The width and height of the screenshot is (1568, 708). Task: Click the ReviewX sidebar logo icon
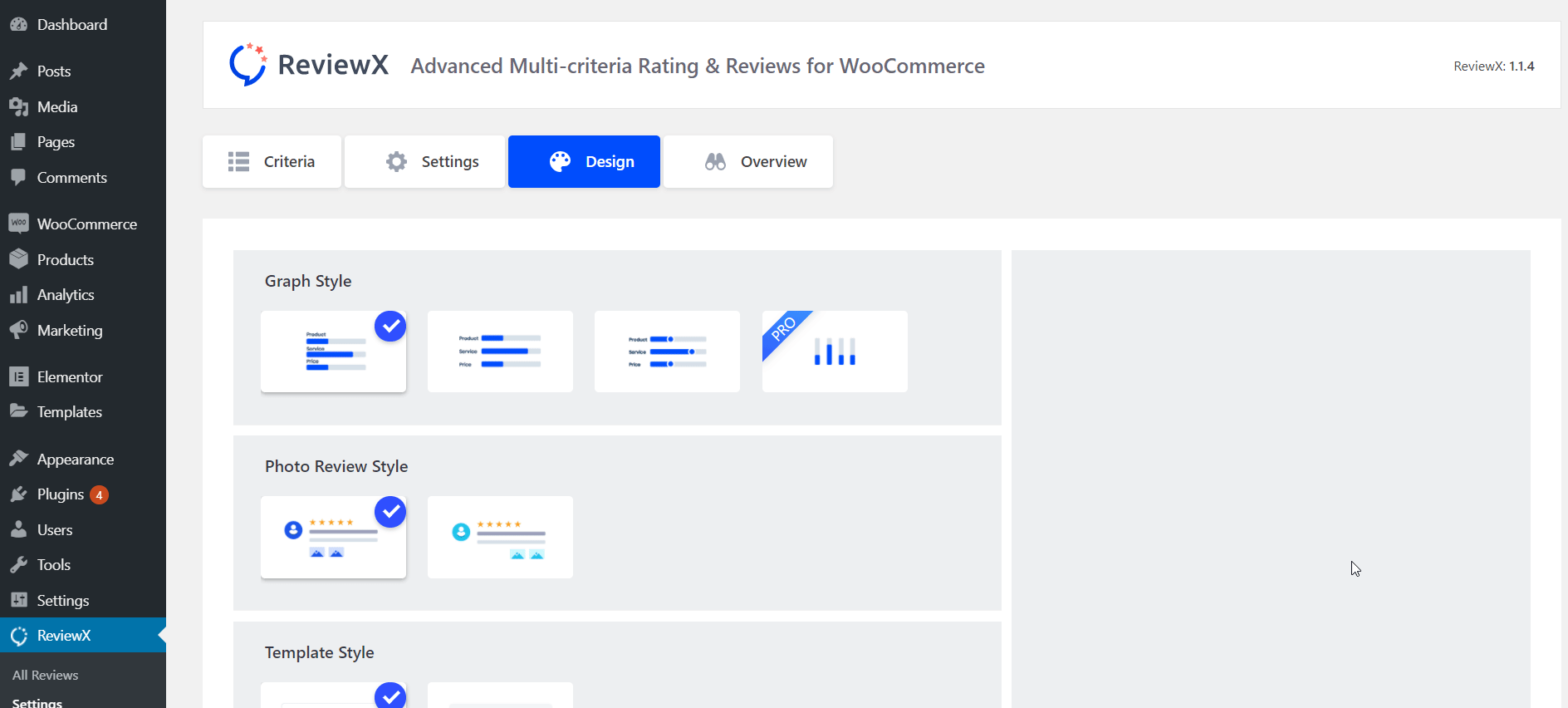(x=18, y=636)
